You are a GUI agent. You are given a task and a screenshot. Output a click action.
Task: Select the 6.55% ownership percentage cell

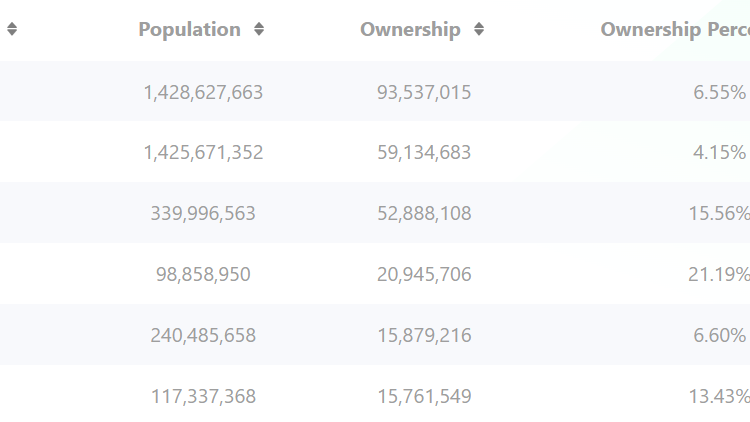click(719, 92)
